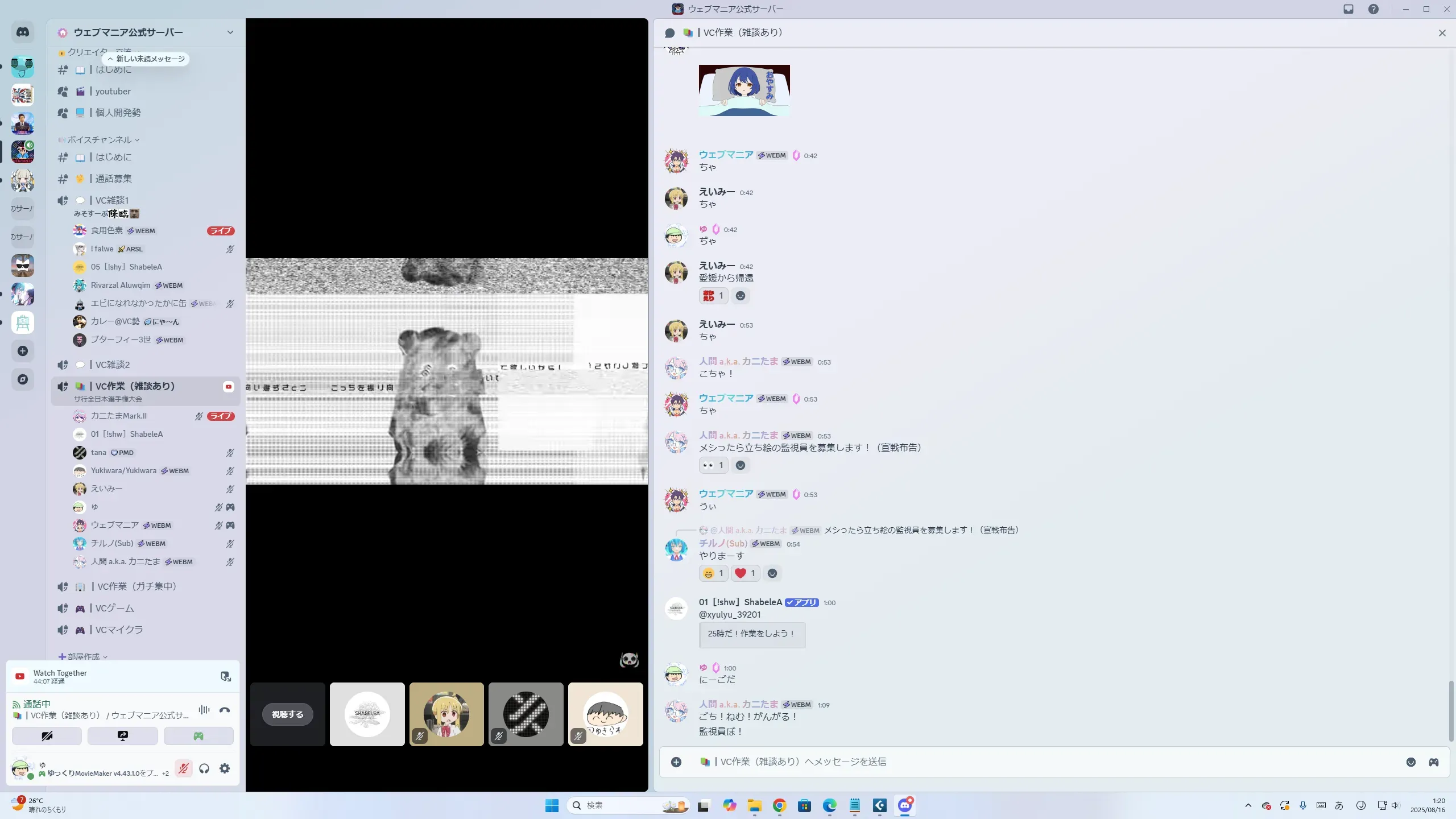Click the add a server plus icon
Image resolution: width=1456 pixels, height=819 pixels.
(23, 351)
